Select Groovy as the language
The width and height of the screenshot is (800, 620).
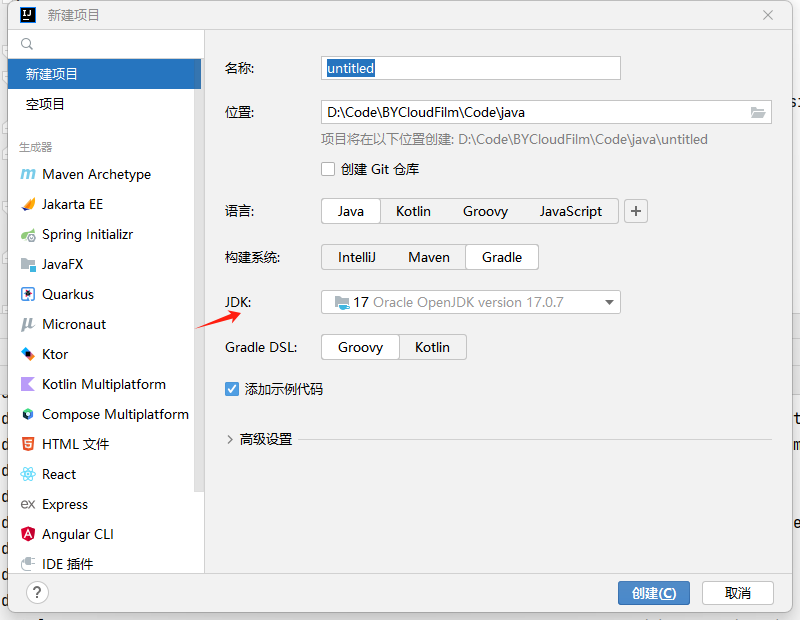click(485, 211)
